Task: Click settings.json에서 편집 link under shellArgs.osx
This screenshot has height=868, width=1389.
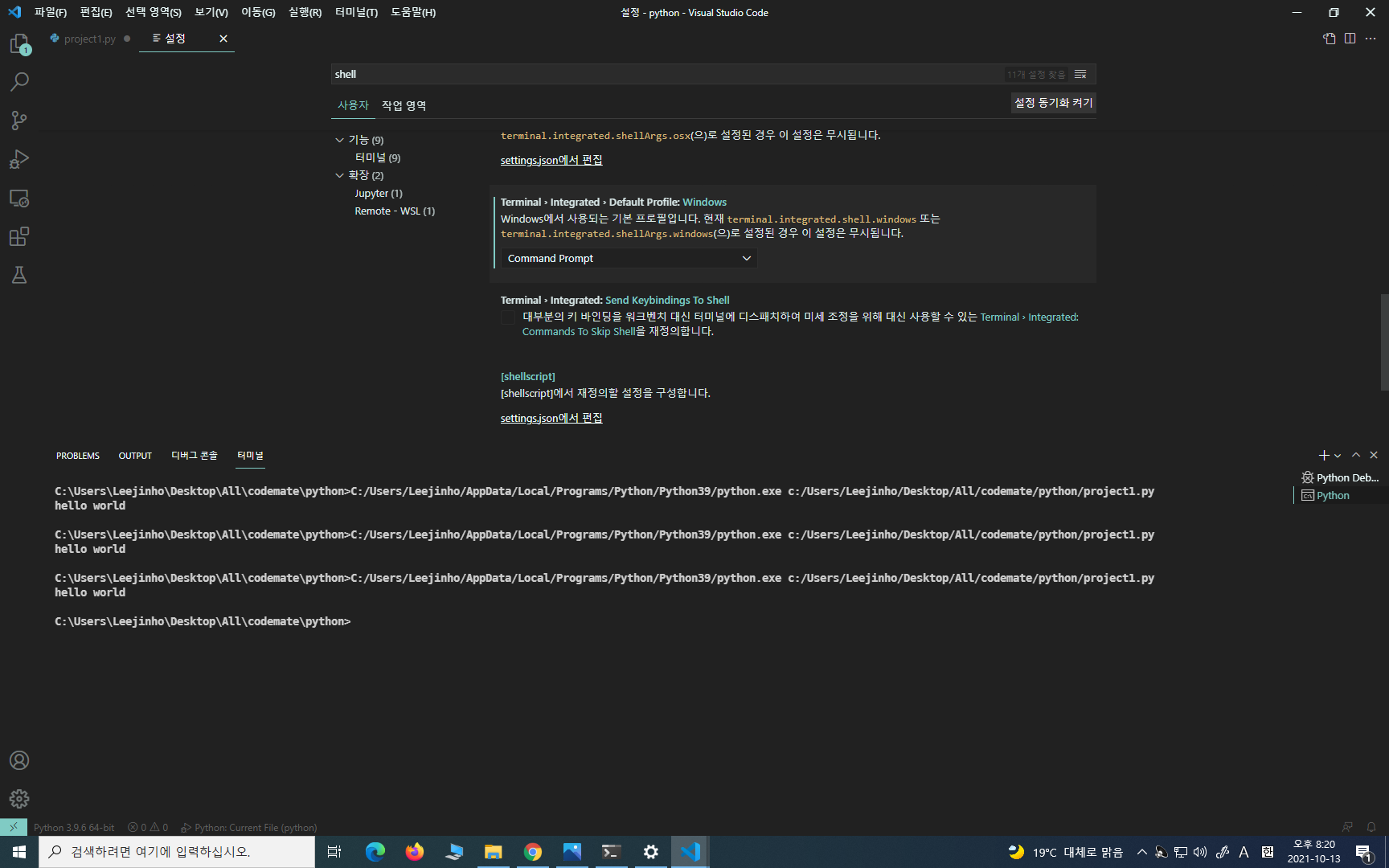Action: click(551, 160)
